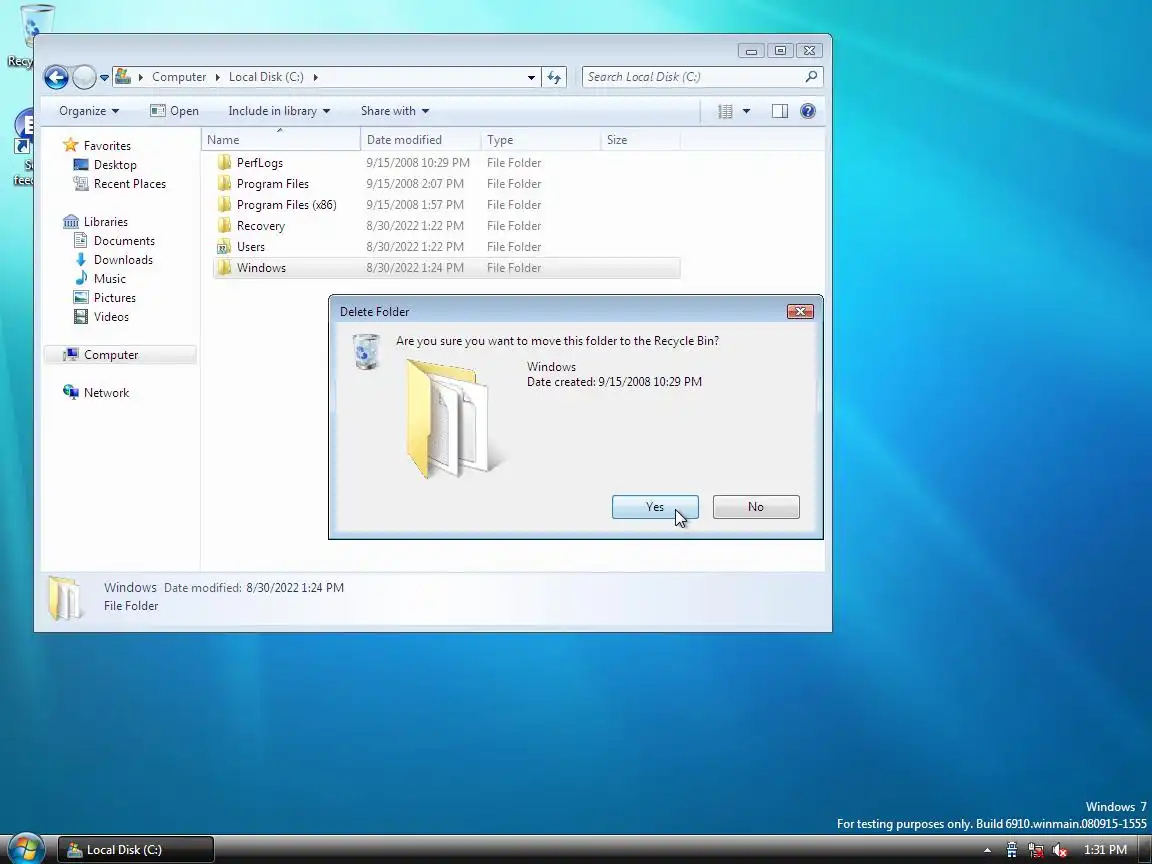Click the Music note icon

81,278
